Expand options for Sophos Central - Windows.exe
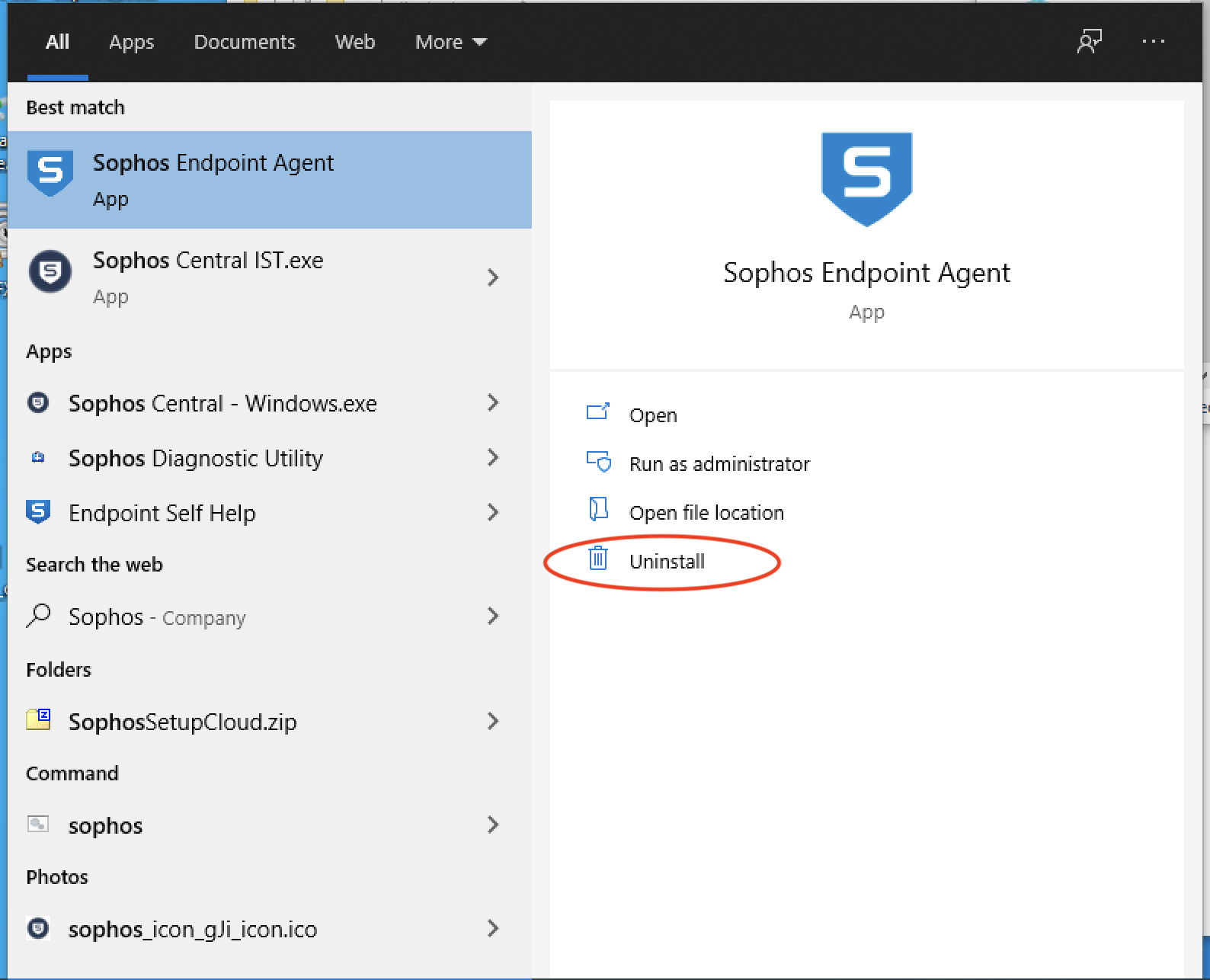1210x980 pixels. [493, 402]
